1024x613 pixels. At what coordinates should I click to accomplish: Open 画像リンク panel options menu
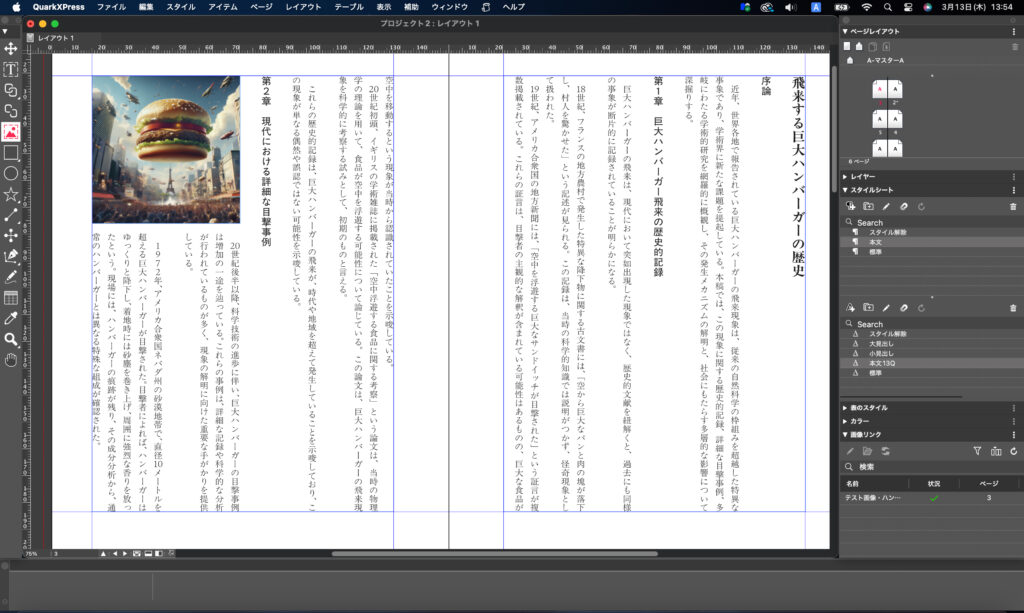(1014, 435)
